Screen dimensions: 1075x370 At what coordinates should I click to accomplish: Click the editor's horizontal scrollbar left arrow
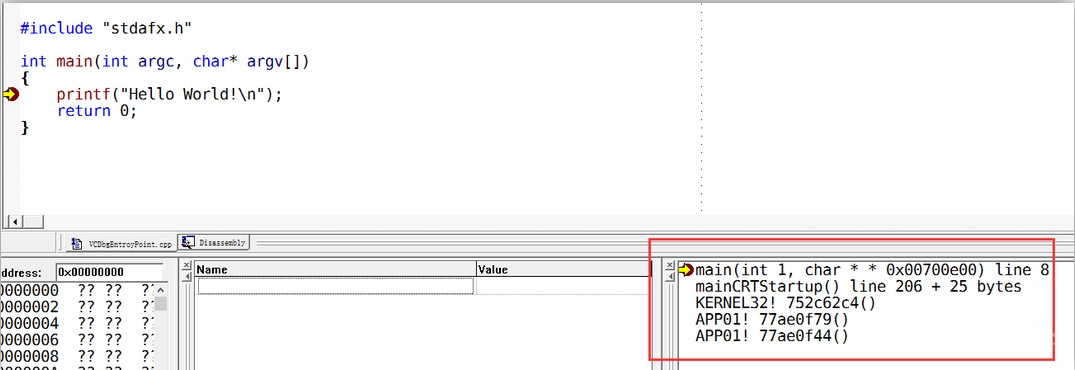[x=14, y=221]
